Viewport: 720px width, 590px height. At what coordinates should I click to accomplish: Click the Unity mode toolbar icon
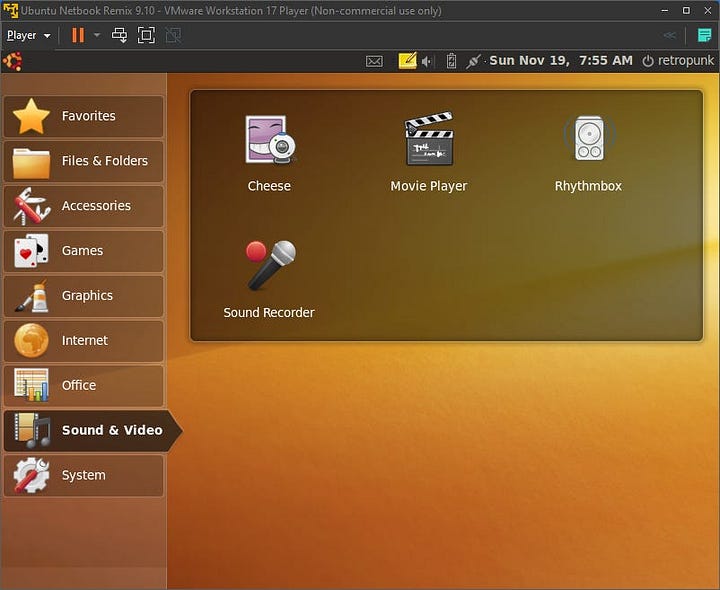173,35
